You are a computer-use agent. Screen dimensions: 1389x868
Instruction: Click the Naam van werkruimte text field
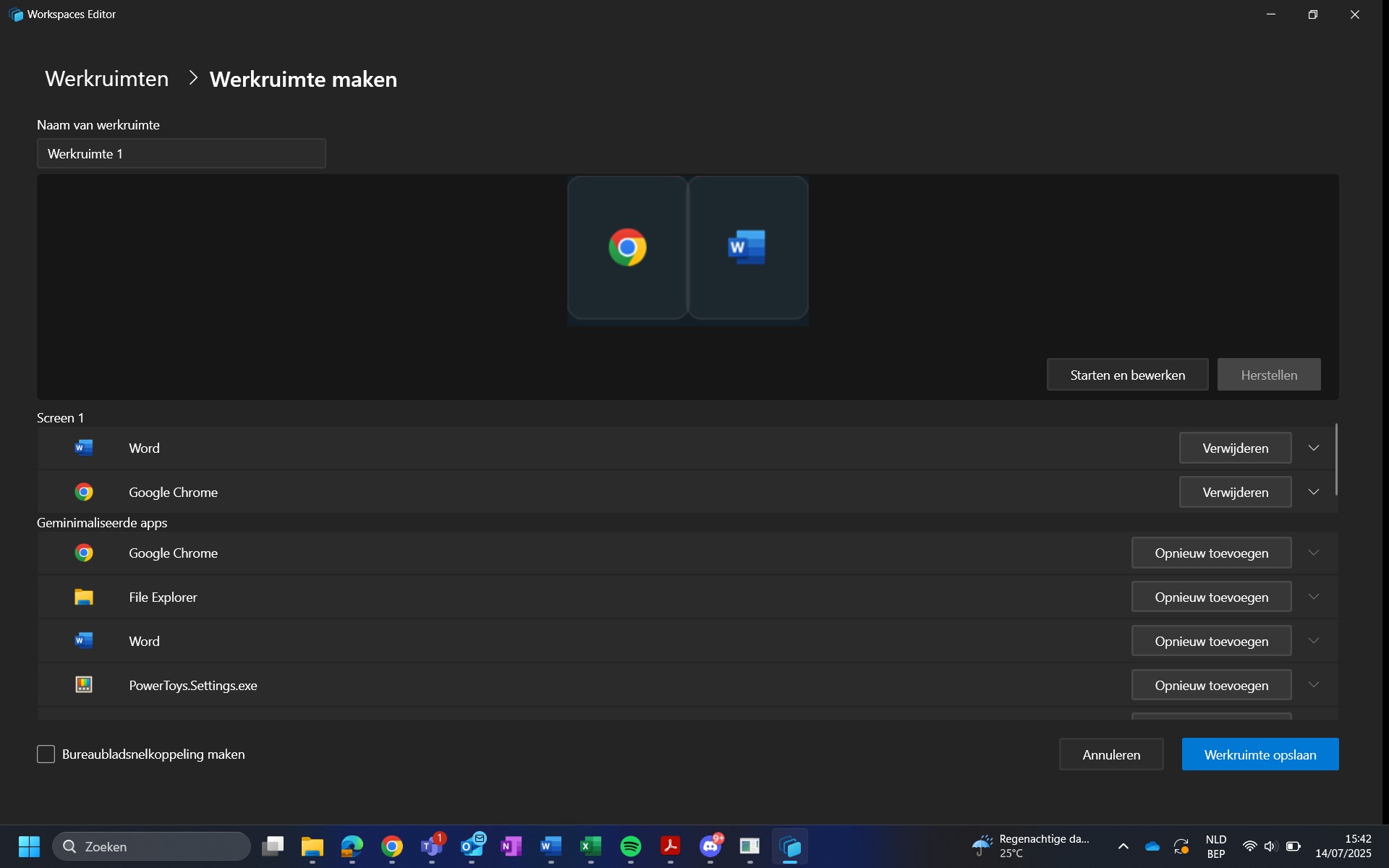(x=181, y=153)
